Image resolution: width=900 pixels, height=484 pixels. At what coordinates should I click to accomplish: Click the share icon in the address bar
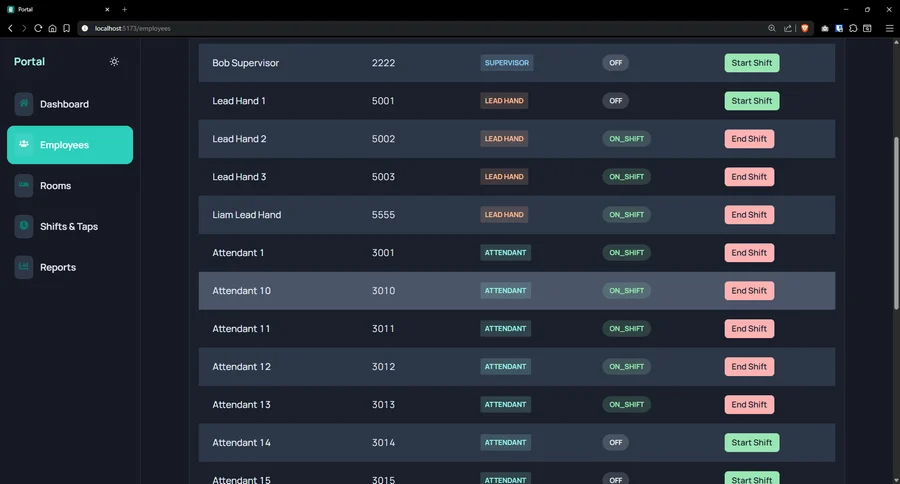pos(788,28)
